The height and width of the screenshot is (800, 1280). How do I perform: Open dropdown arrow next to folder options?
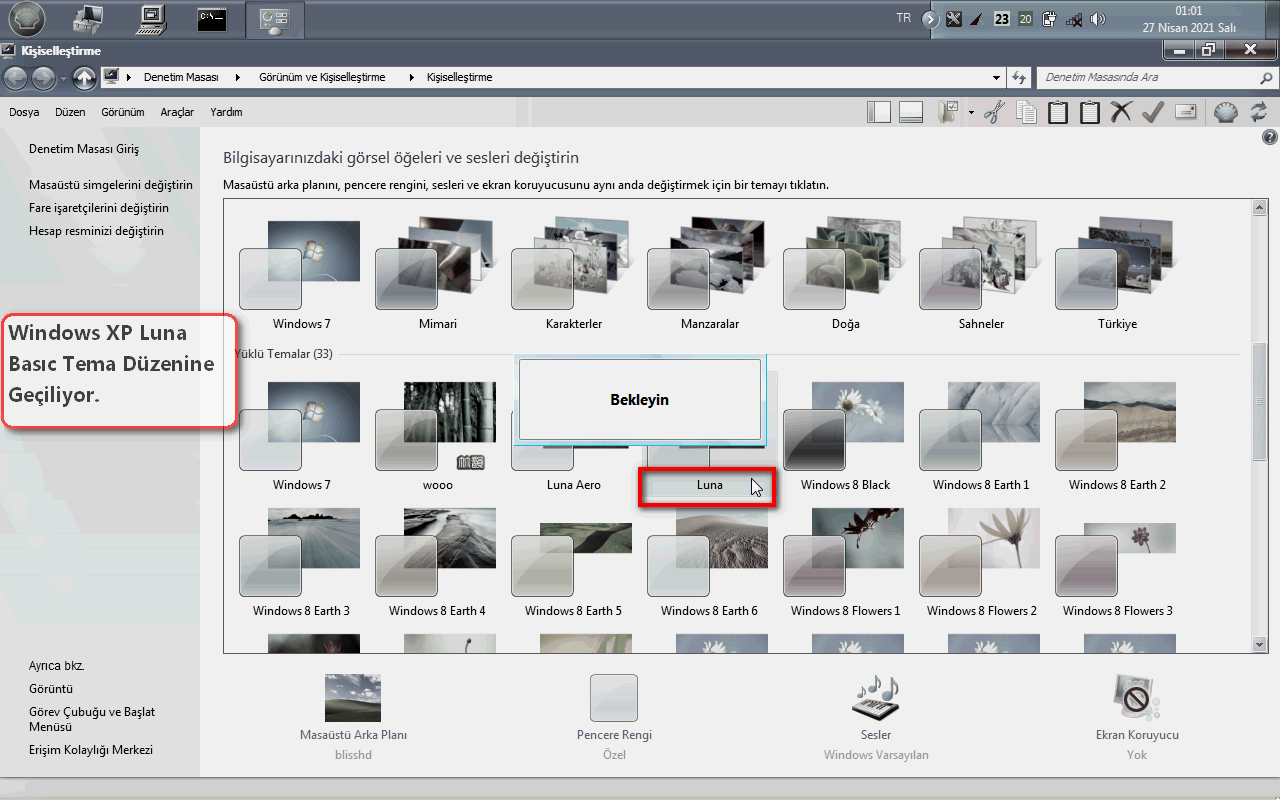coord(971,112)
